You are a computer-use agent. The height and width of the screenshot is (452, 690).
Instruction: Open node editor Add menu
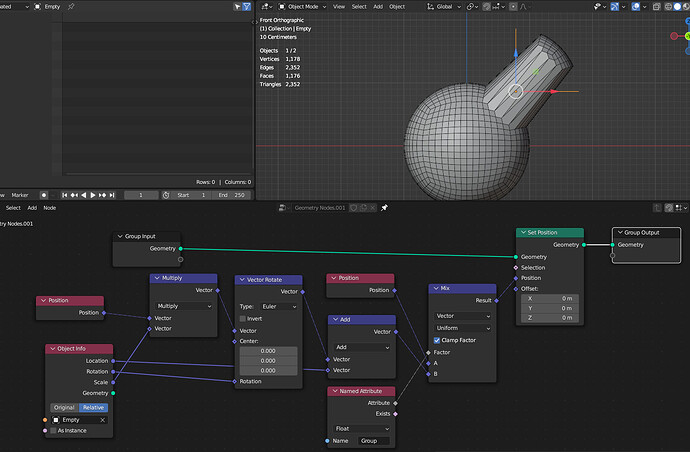32,208
